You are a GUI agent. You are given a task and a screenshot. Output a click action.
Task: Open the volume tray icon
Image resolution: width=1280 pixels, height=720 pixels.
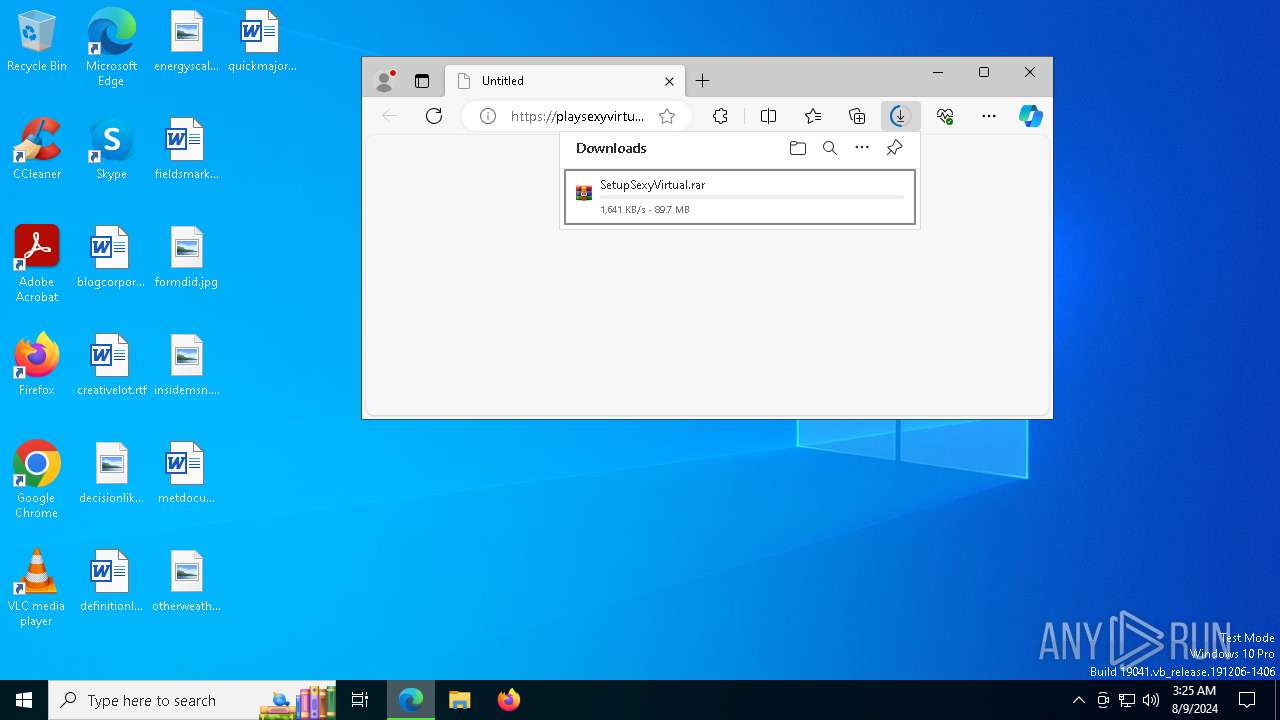[1151, 700]
